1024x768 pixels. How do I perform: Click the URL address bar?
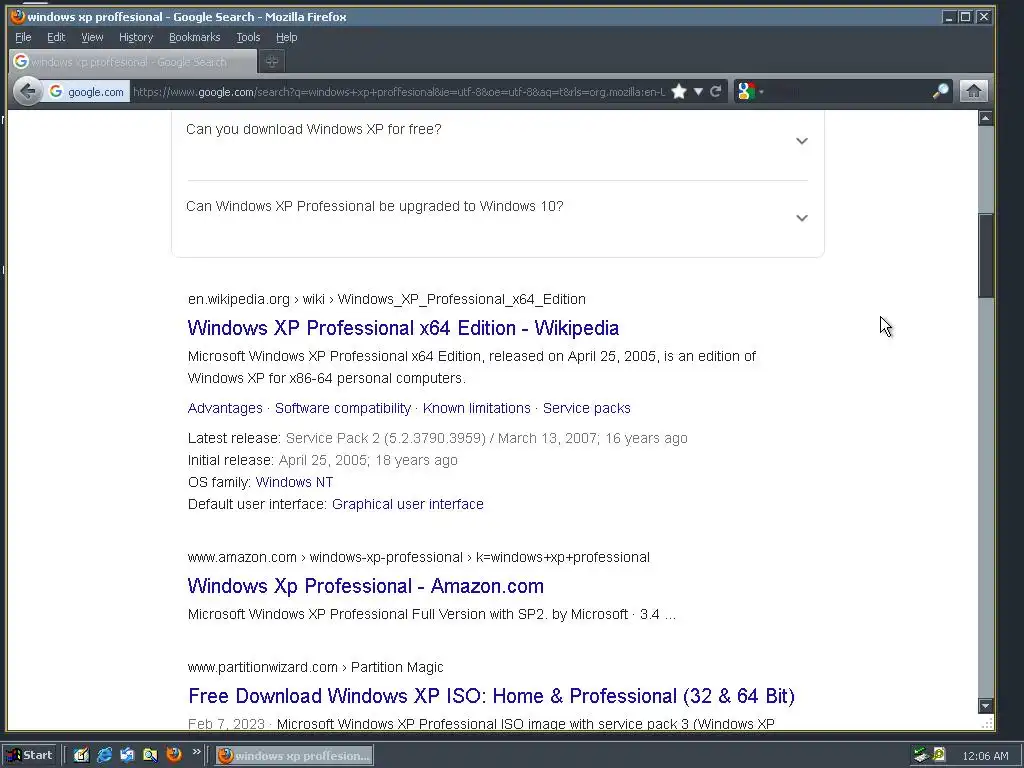399,92
